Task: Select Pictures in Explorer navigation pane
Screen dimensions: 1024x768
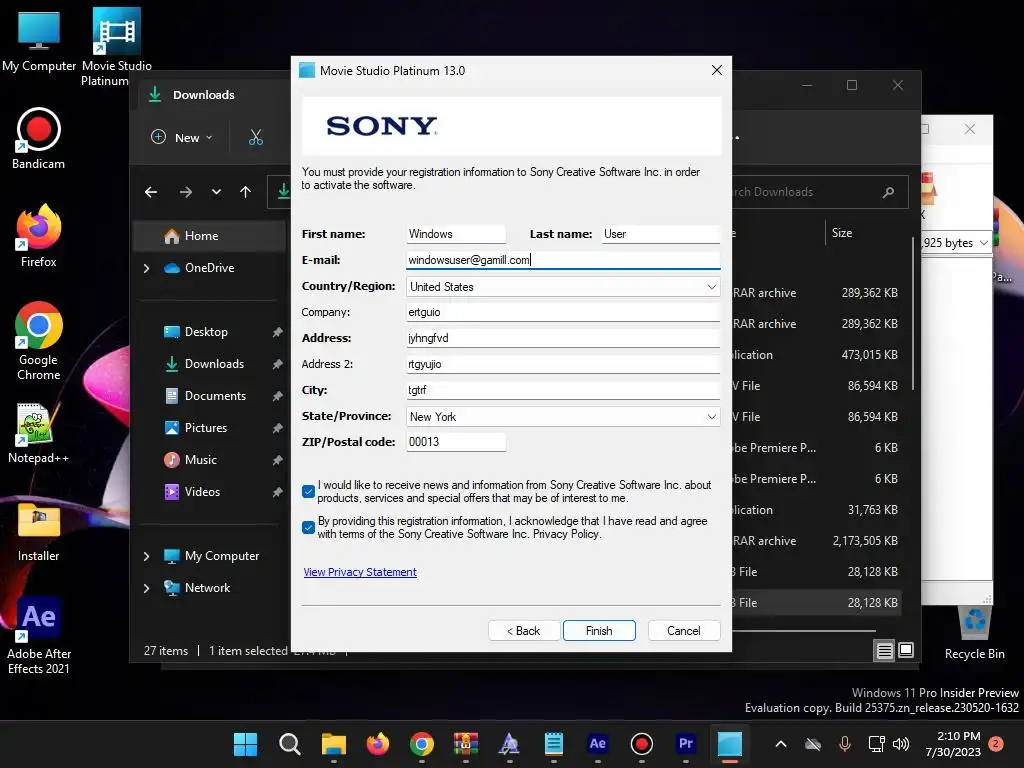Action: [209, 428]
